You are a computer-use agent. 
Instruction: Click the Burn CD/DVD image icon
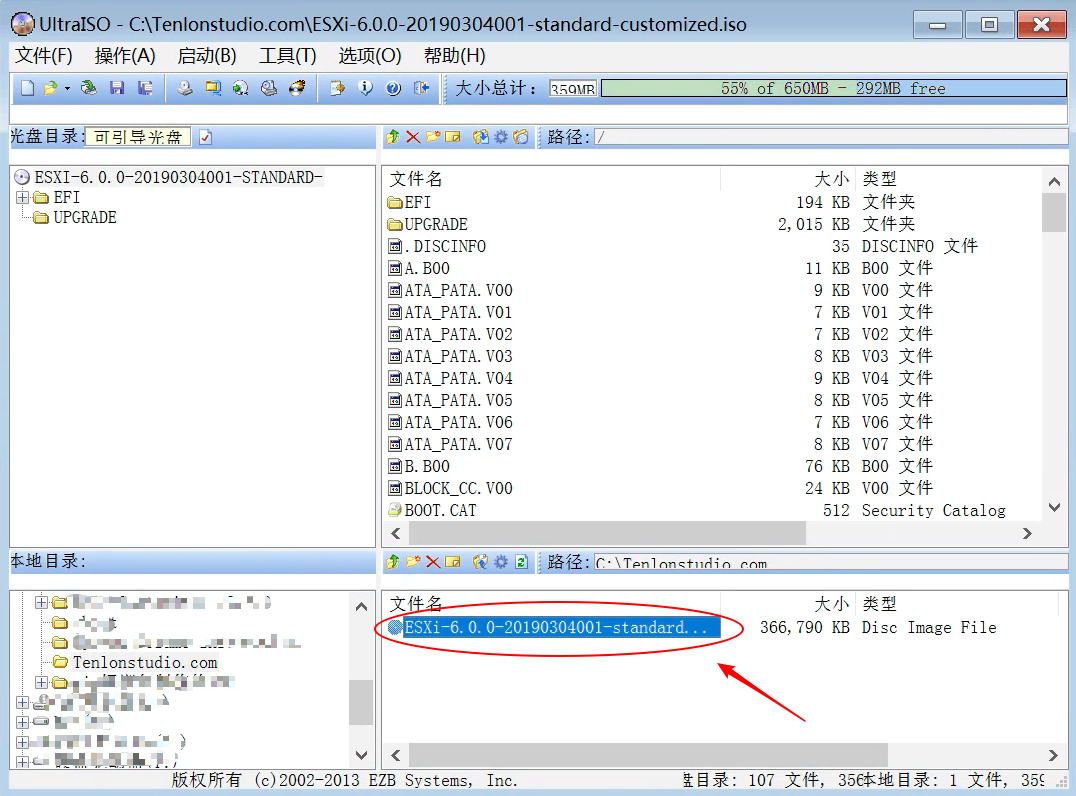point(297,88)
